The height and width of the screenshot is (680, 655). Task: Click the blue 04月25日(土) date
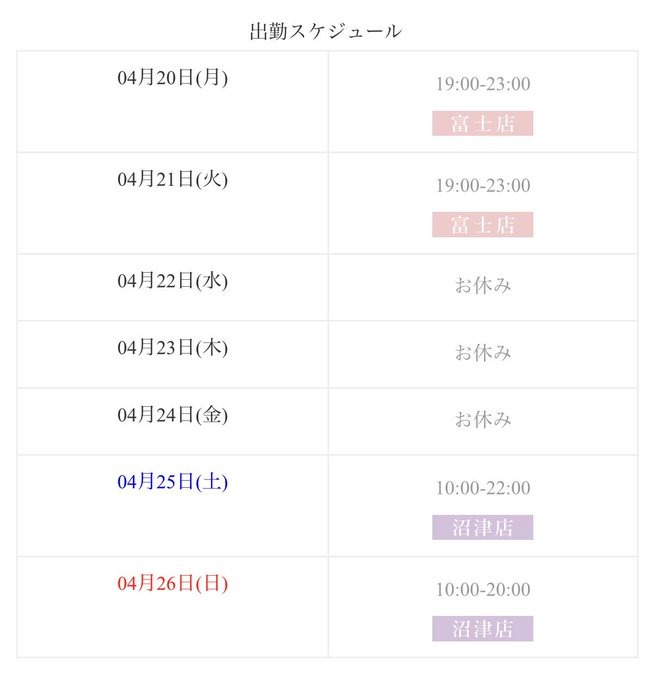172,482
